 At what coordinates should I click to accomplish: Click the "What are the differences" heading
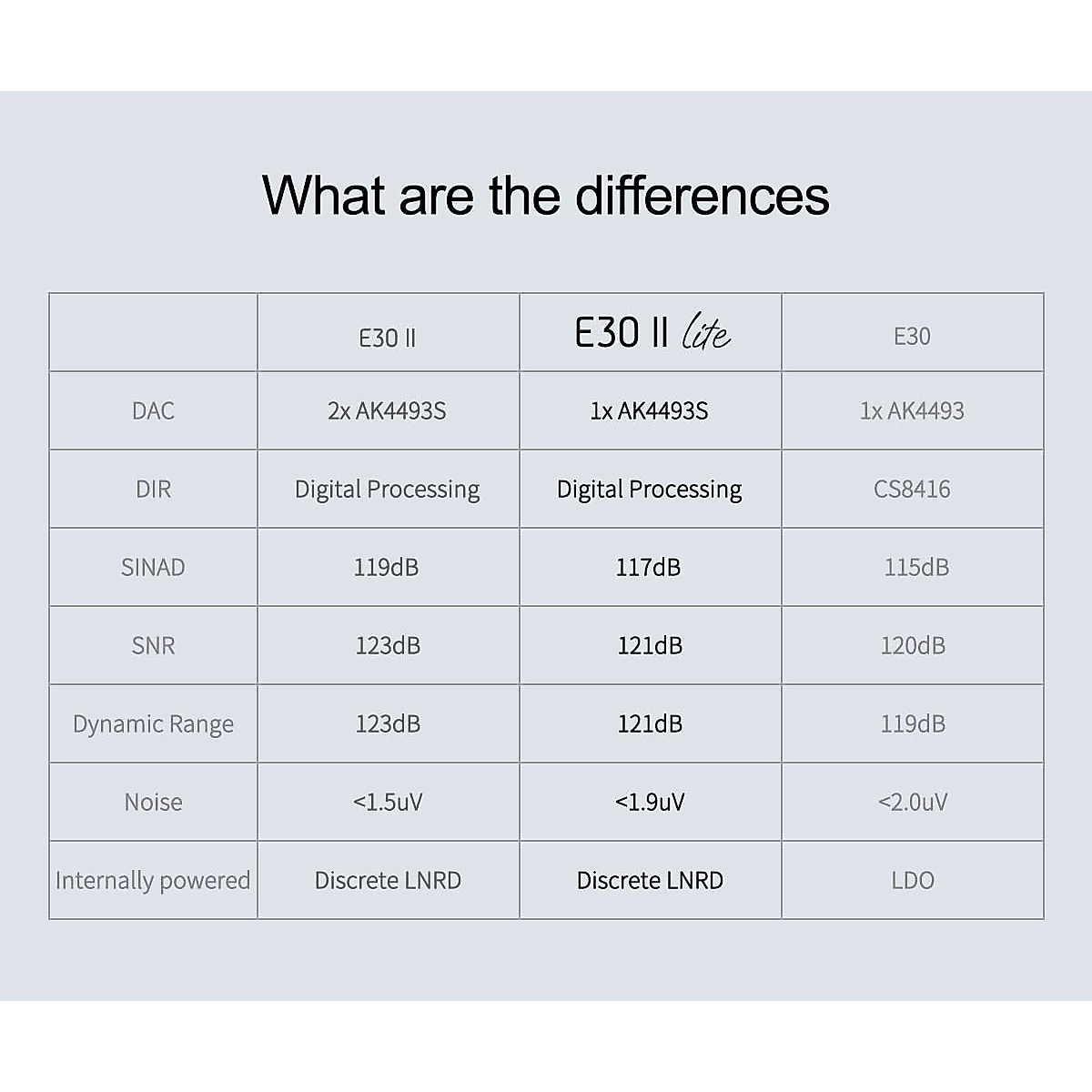pyautogui.click(x=545, y=195)
